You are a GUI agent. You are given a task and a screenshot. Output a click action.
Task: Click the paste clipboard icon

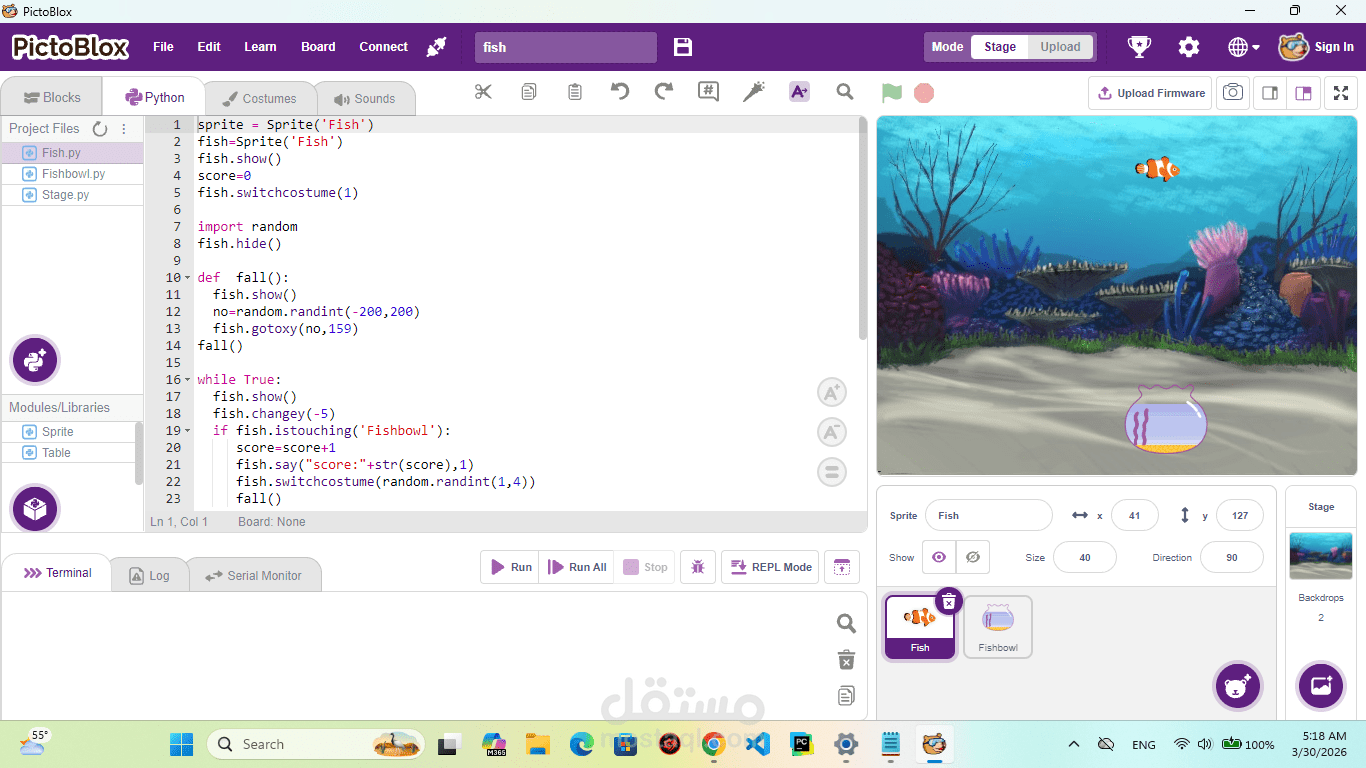[575, 92]
